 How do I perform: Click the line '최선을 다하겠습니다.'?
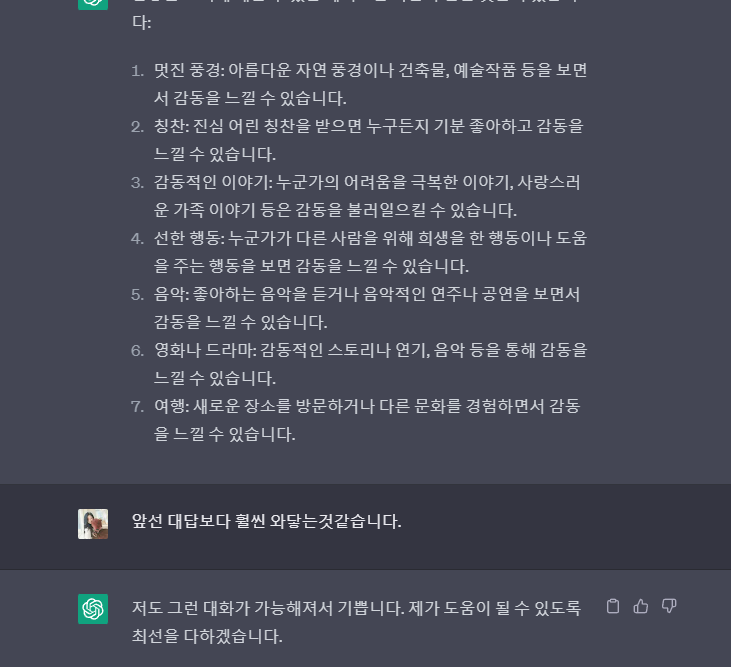[207, 636]
